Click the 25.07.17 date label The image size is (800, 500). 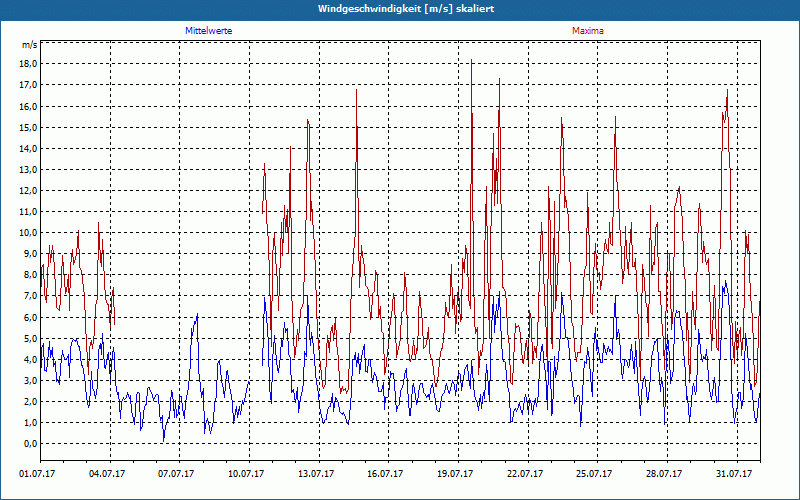594,474
